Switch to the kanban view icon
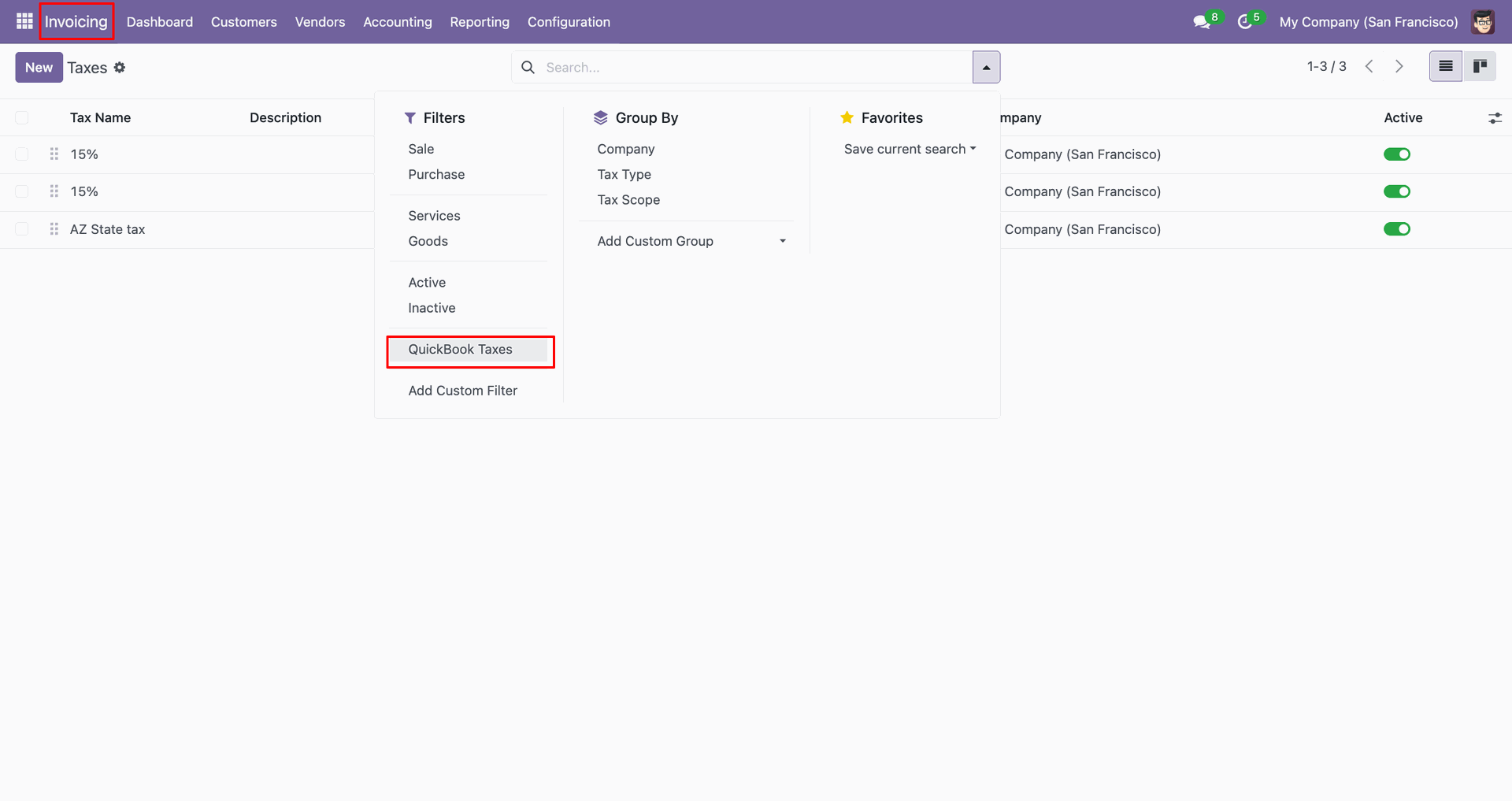 tap(1480, 67)
